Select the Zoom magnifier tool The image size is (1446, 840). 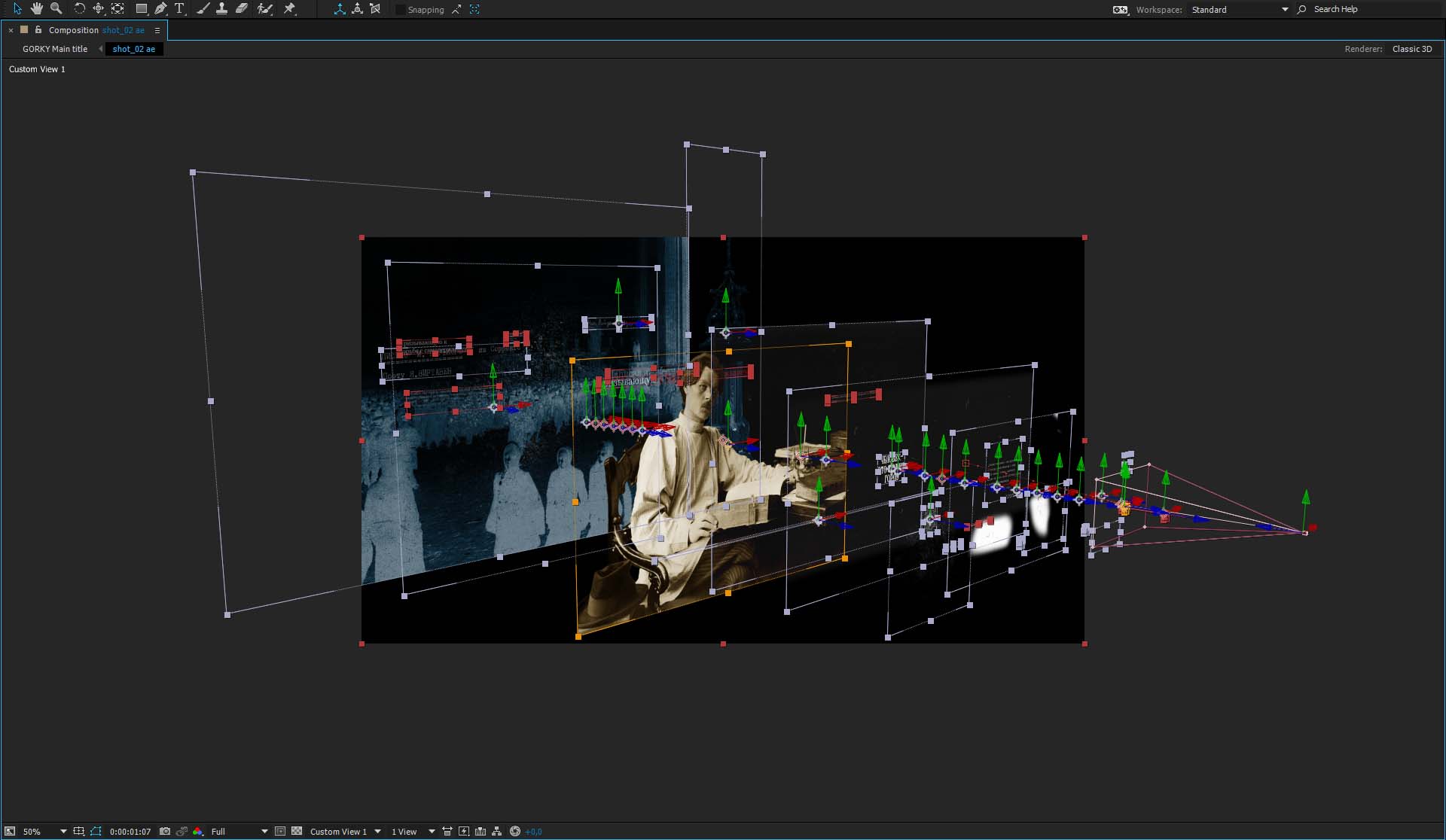56,9
